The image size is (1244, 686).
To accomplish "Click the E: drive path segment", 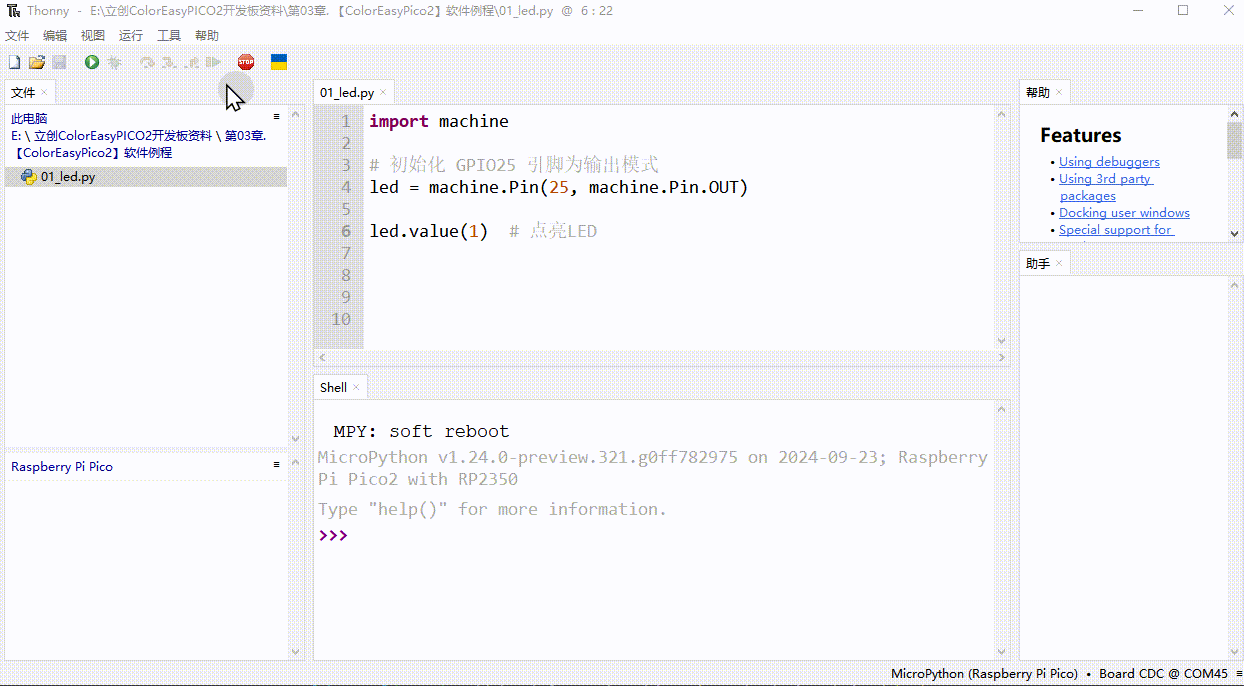I will [x=16, y=136].
